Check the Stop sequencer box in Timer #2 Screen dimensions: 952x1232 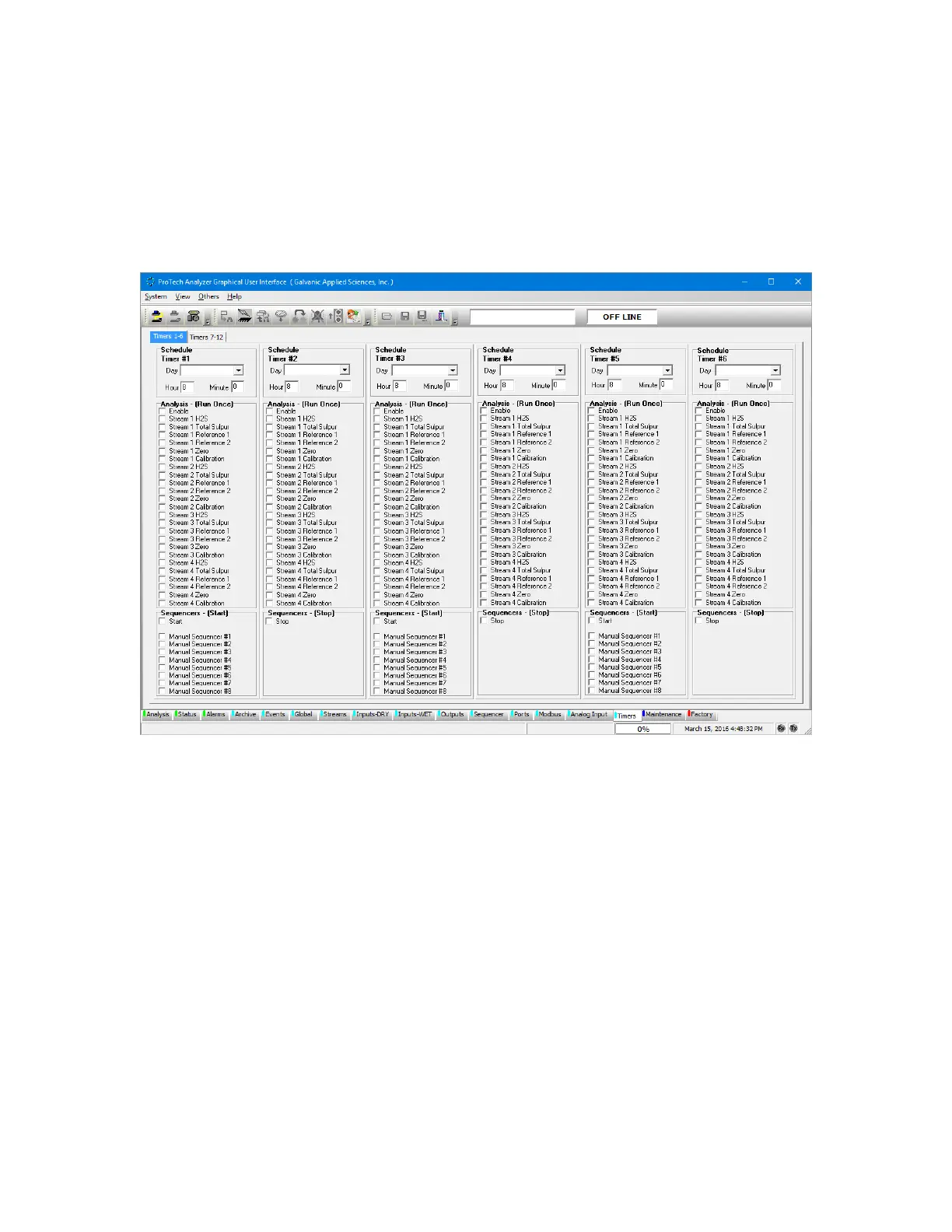[270, 621]
